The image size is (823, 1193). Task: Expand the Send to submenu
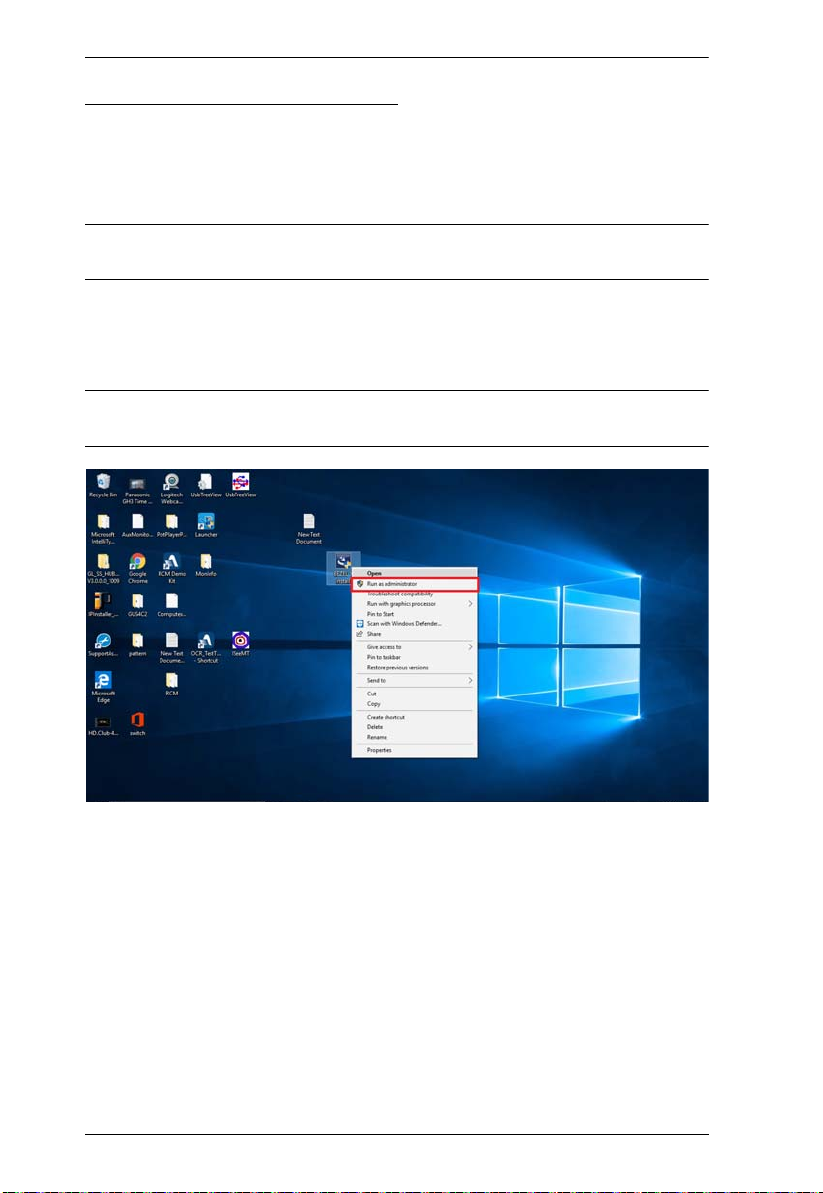[415, 680]
